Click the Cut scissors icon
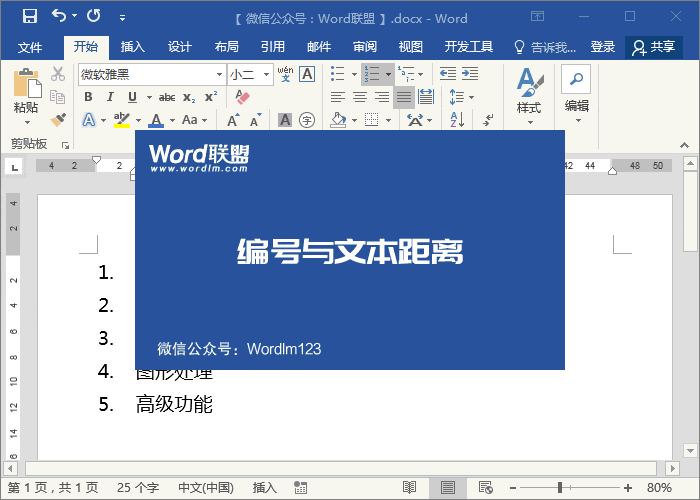Screen dimensions: 700x500 click(58, 74)
